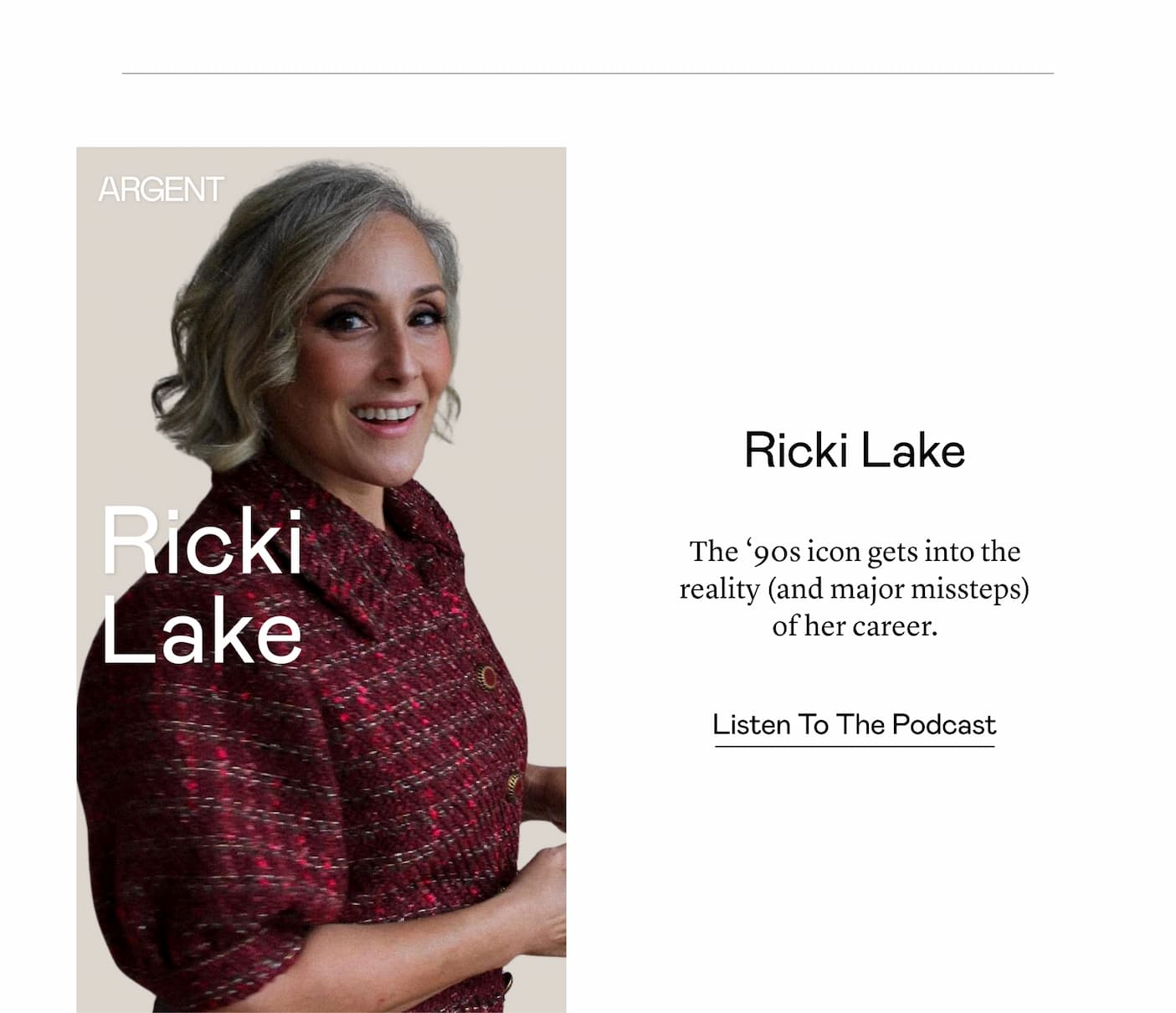The height and width of the screenshot is (1013, 1176).
Task: Click the word Podcast in the link
Action: [944, 724]
